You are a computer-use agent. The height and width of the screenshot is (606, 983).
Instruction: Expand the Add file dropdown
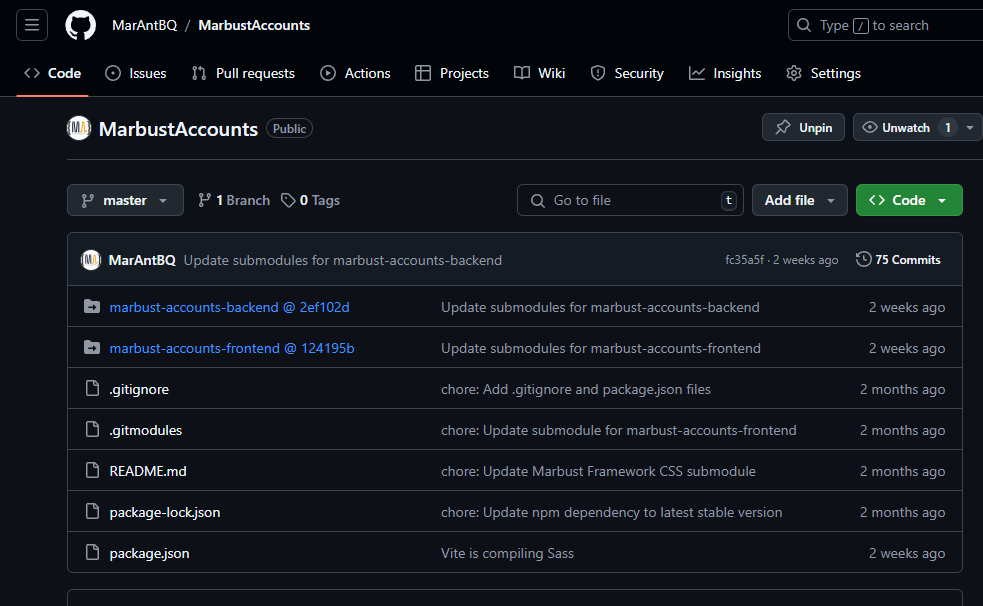point(799,201)
